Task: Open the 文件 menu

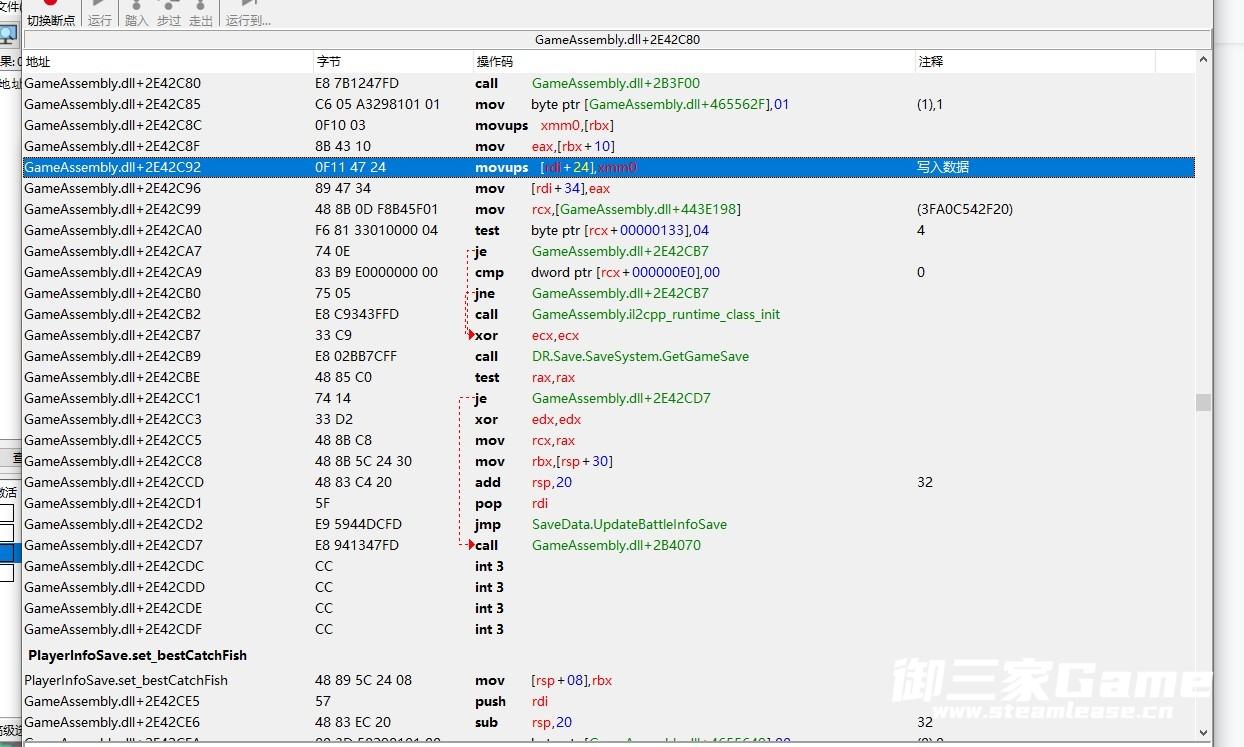Action: coord(8,6)
